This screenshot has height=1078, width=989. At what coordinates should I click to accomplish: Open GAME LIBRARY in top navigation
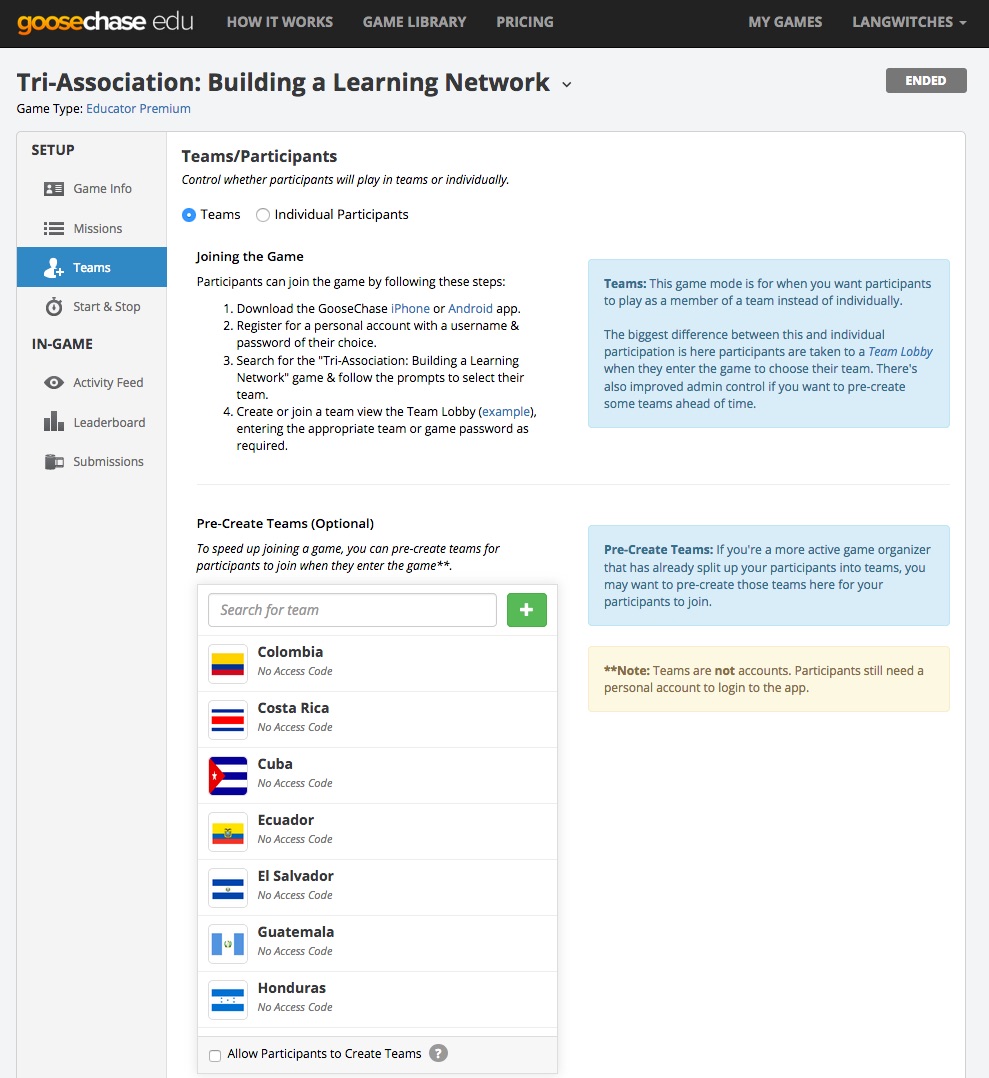click(414, 22)
